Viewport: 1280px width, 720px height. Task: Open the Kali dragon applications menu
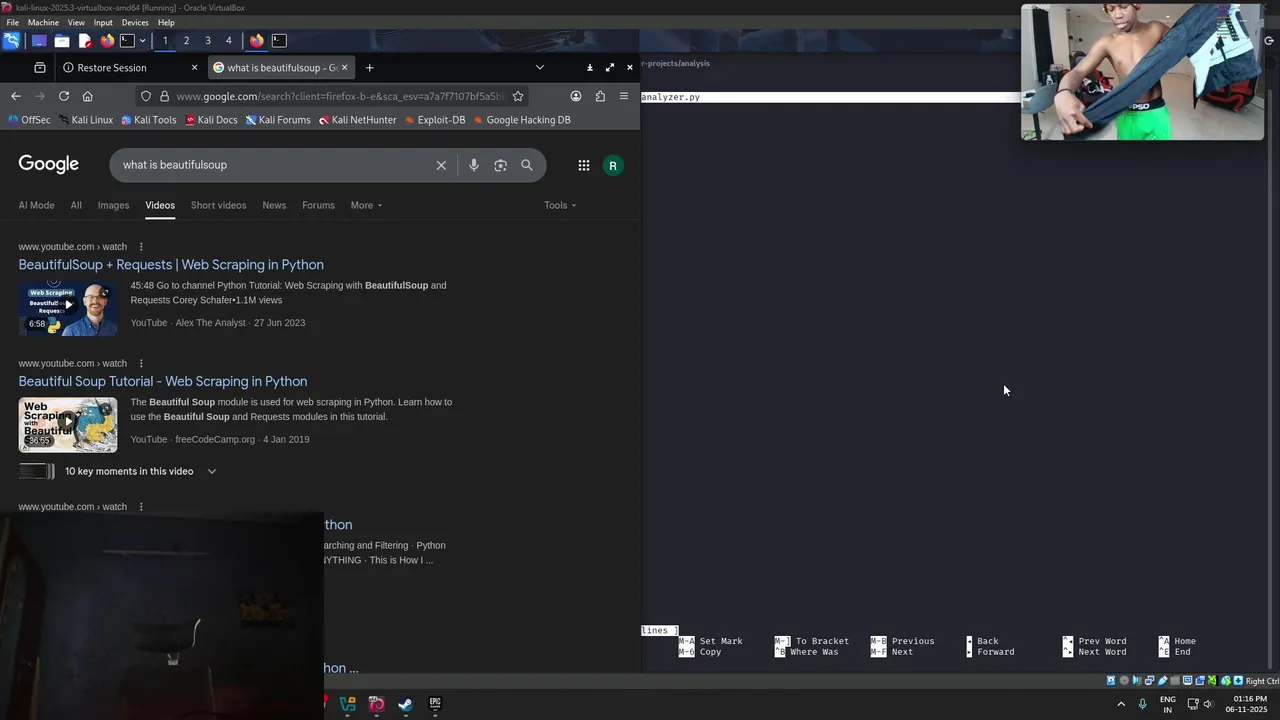[11, 41]
